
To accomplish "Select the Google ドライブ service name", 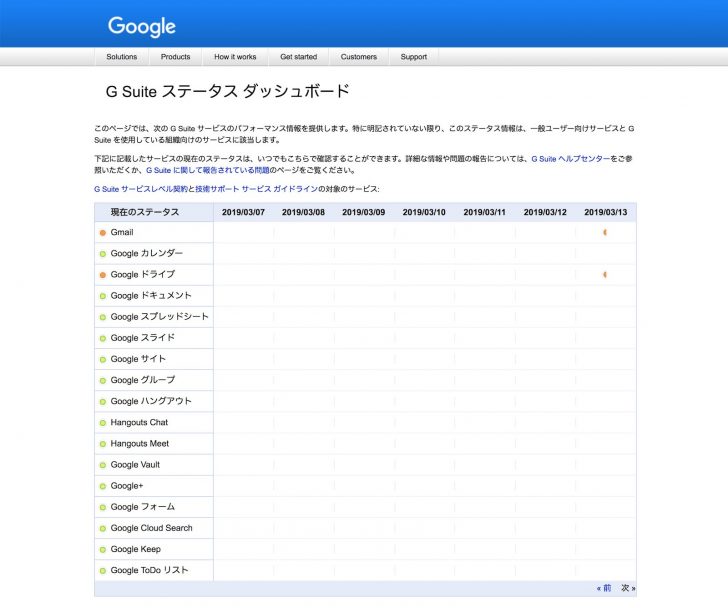I will [x=143, y=274].
